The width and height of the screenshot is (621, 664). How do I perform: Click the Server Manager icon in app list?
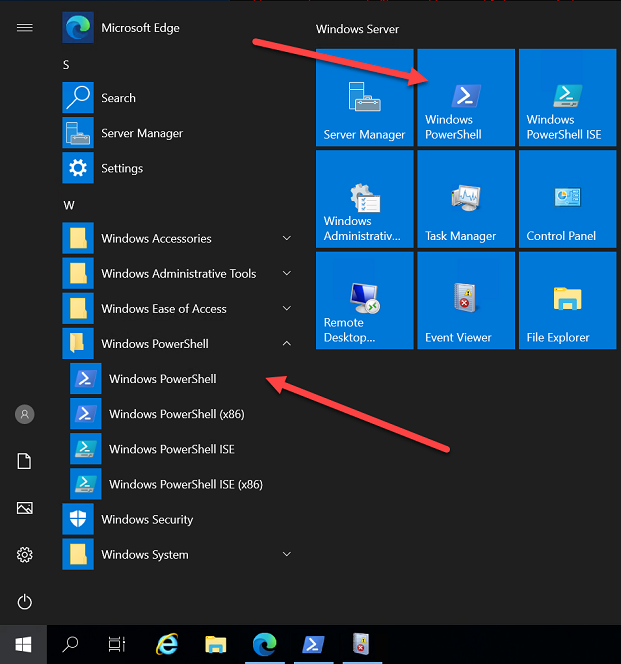(x=78, y=133)
